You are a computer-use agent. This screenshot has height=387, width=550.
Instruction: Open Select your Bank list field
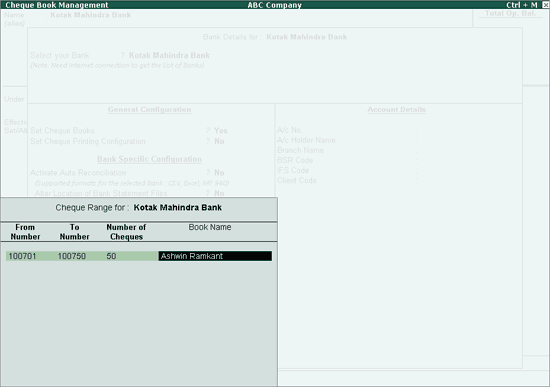(169, 55)
